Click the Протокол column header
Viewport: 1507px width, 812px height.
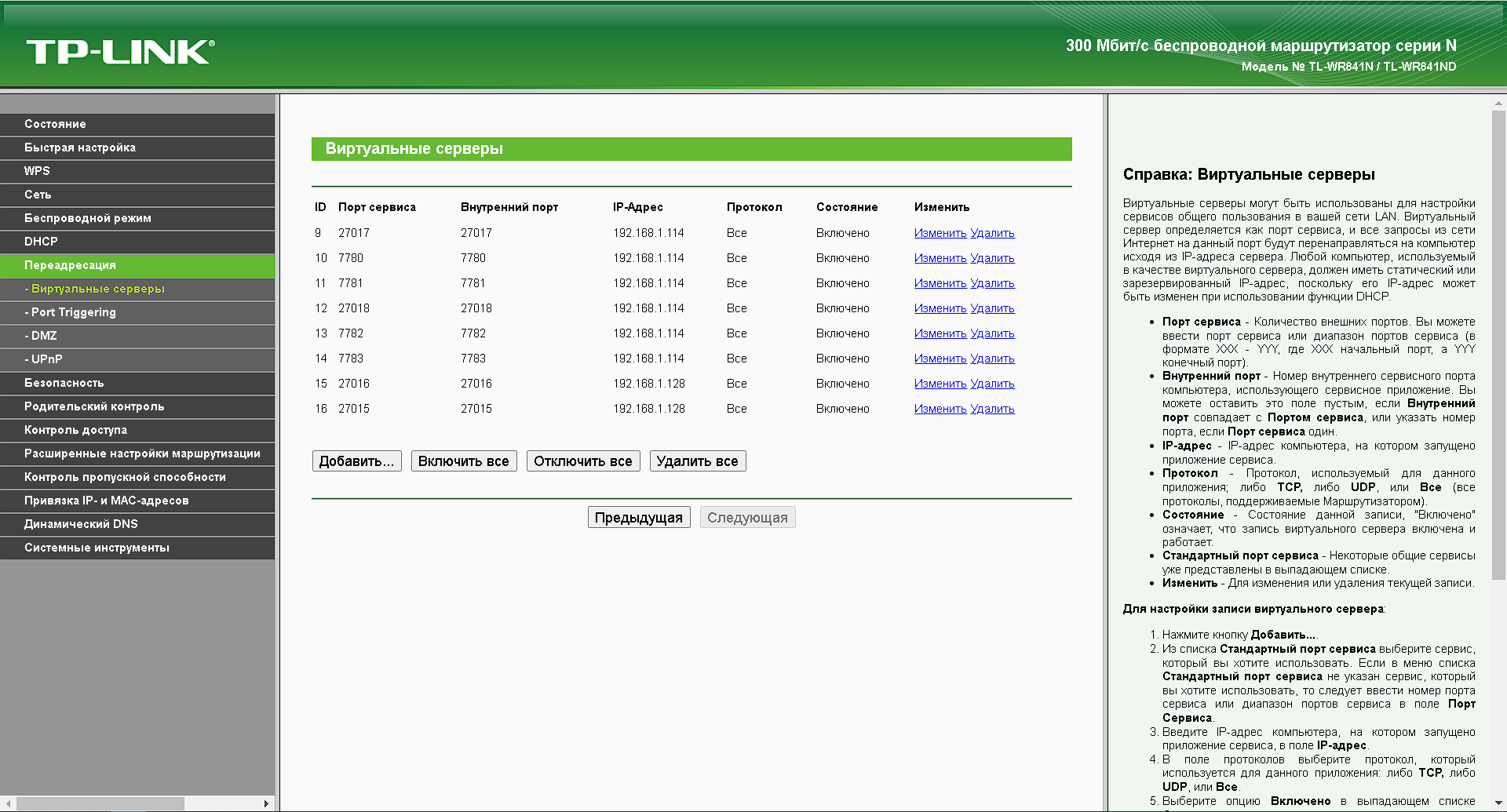tap(754, 207)
